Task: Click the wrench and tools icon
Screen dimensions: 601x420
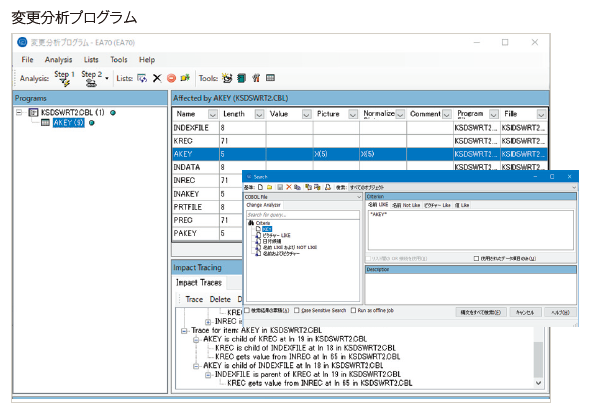Action: click(256, 78)
